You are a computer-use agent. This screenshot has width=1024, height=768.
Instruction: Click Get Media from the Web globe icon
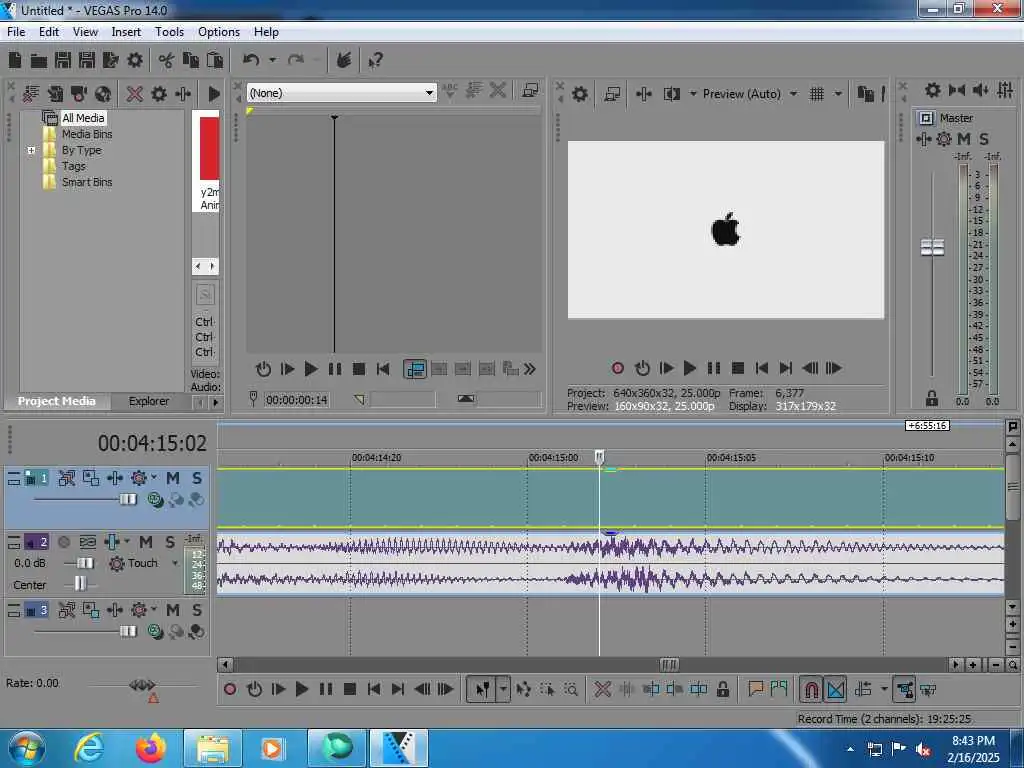click(103, 94)
